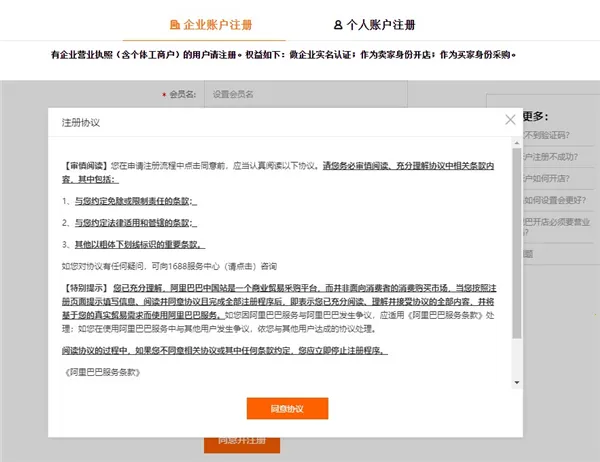Click the 同意并注册 button behind the dialog
Screen dimensions: 600x462
click(235, 441)
